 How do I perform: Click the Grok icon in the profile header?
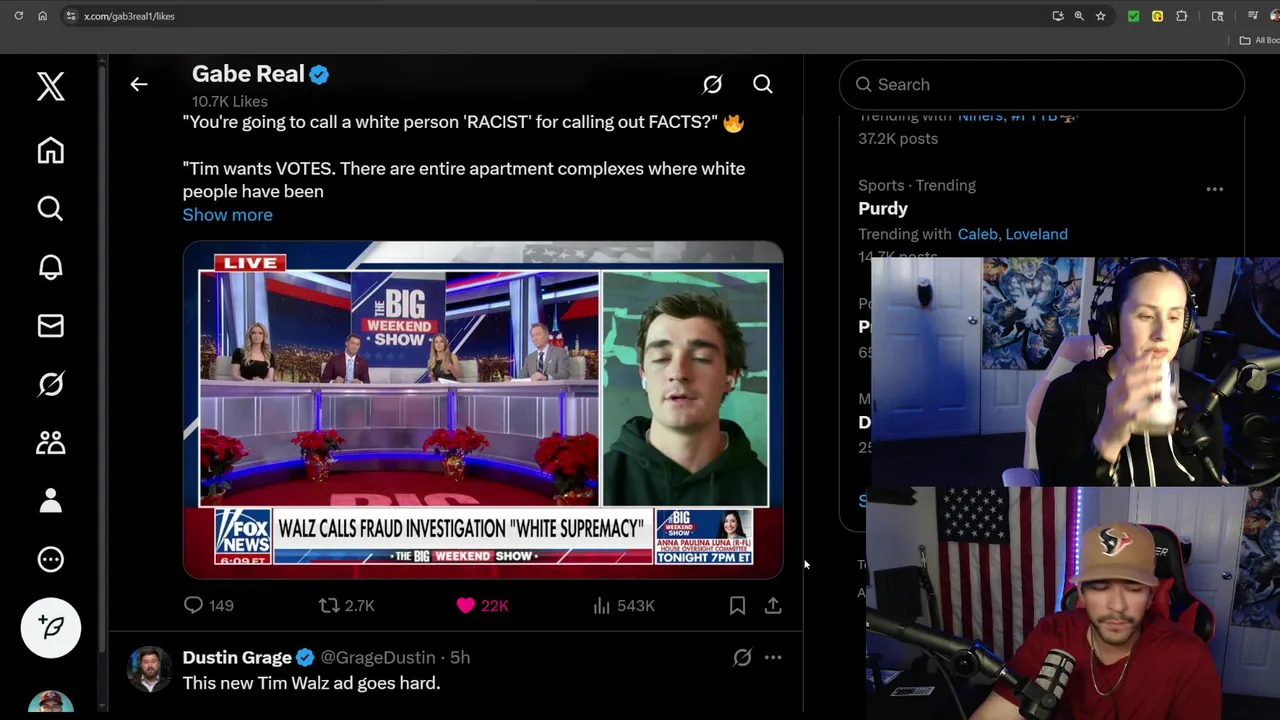tap(712, 85)
